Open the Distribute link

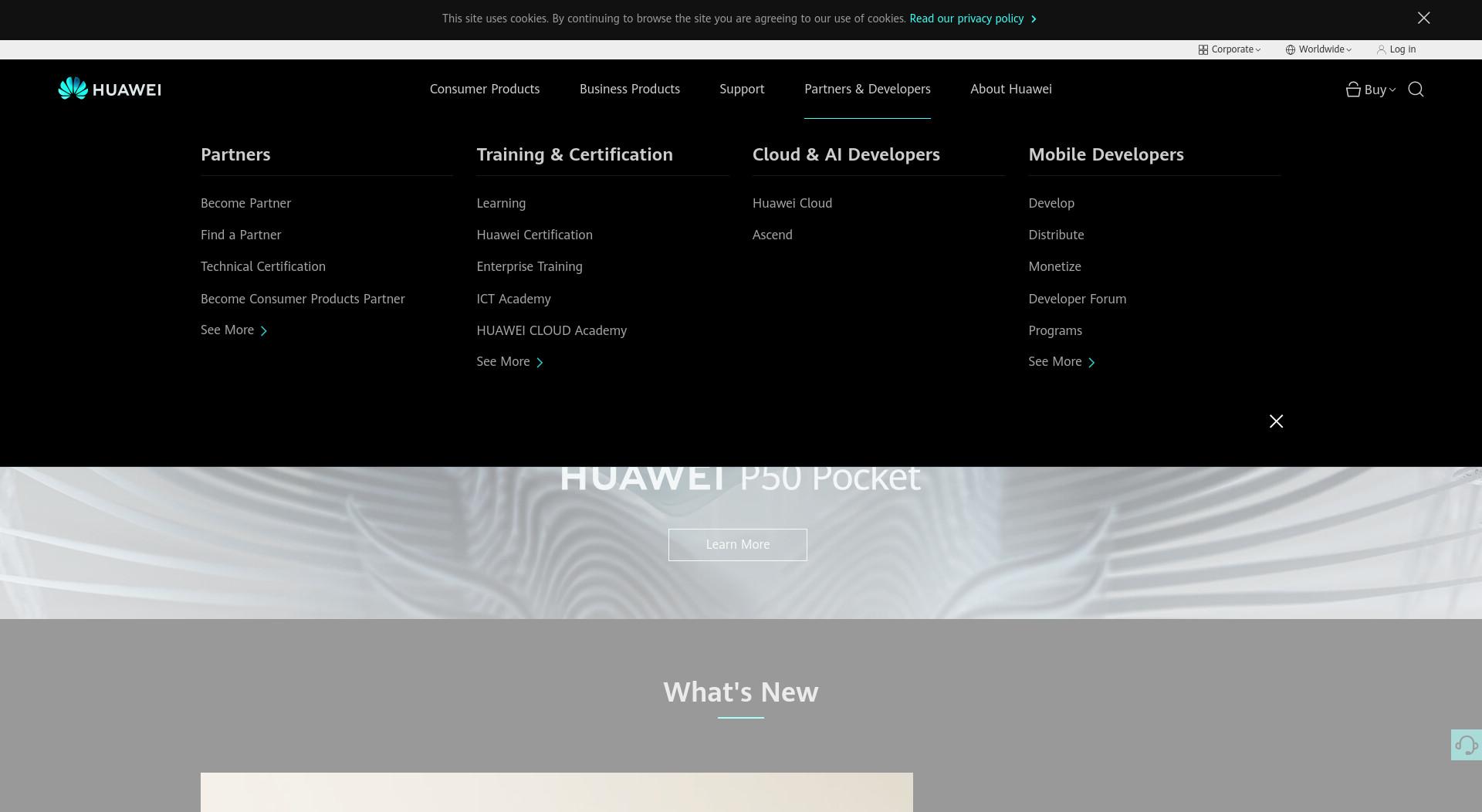pyautogui.click(x=1056, y=235)
